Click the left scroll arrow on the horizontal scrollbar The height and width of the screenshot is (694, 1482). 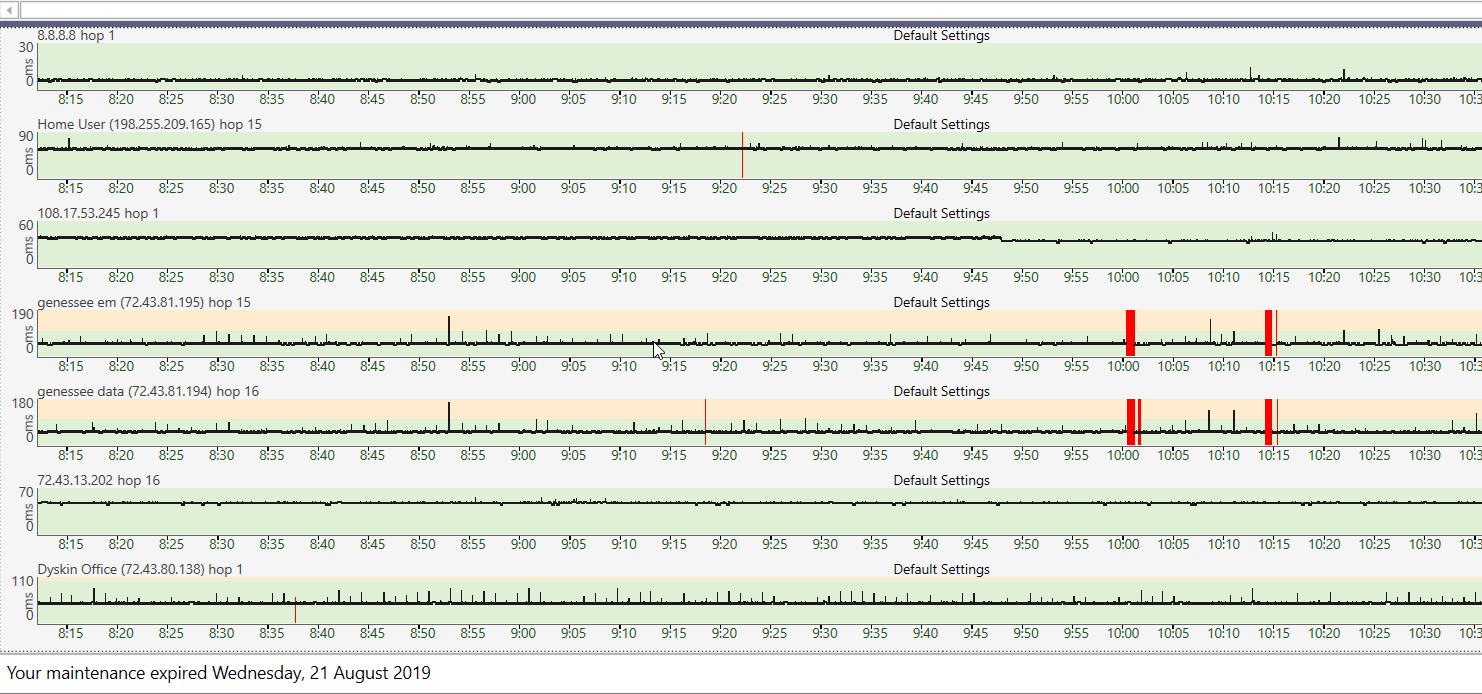click(x=11, y=10)
